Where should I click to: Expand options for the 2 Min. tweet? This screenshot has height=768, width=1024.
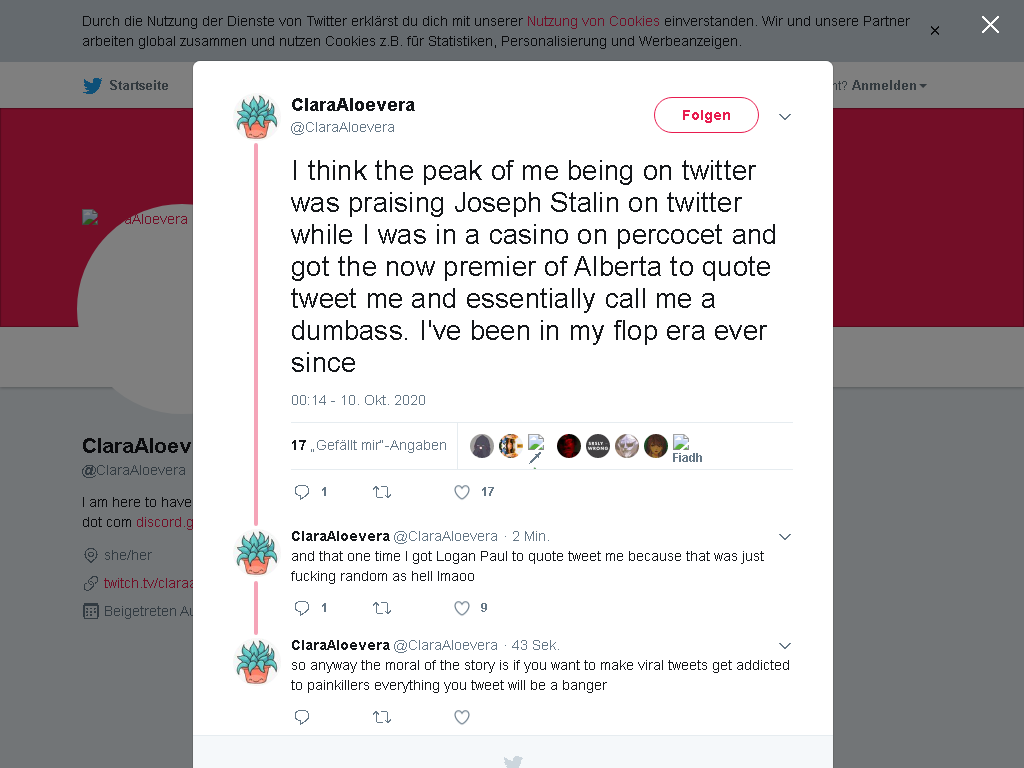tap(785, 537)
